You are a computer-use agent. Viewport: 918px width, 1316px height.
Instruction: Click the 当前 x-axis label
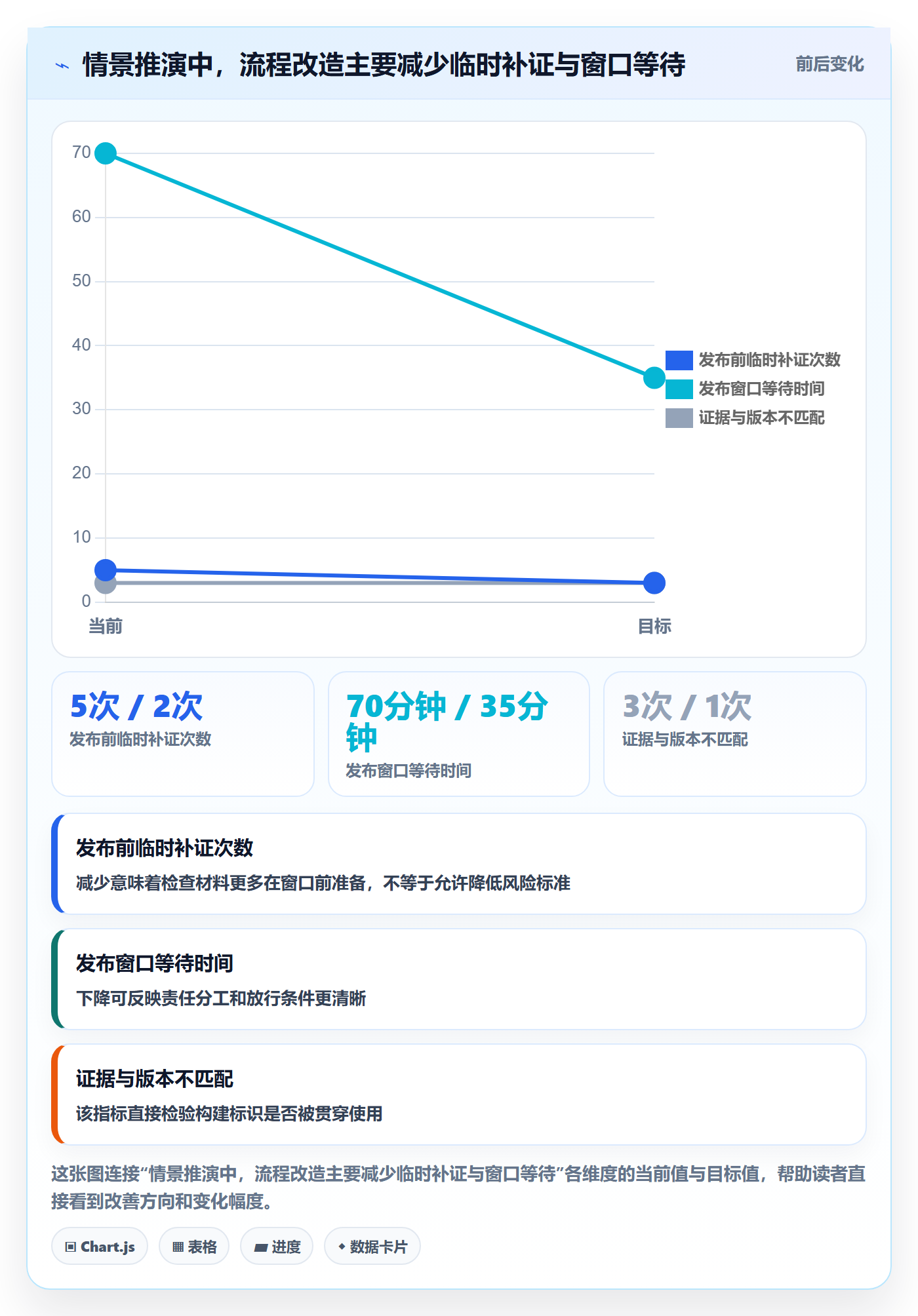[106, 627]
